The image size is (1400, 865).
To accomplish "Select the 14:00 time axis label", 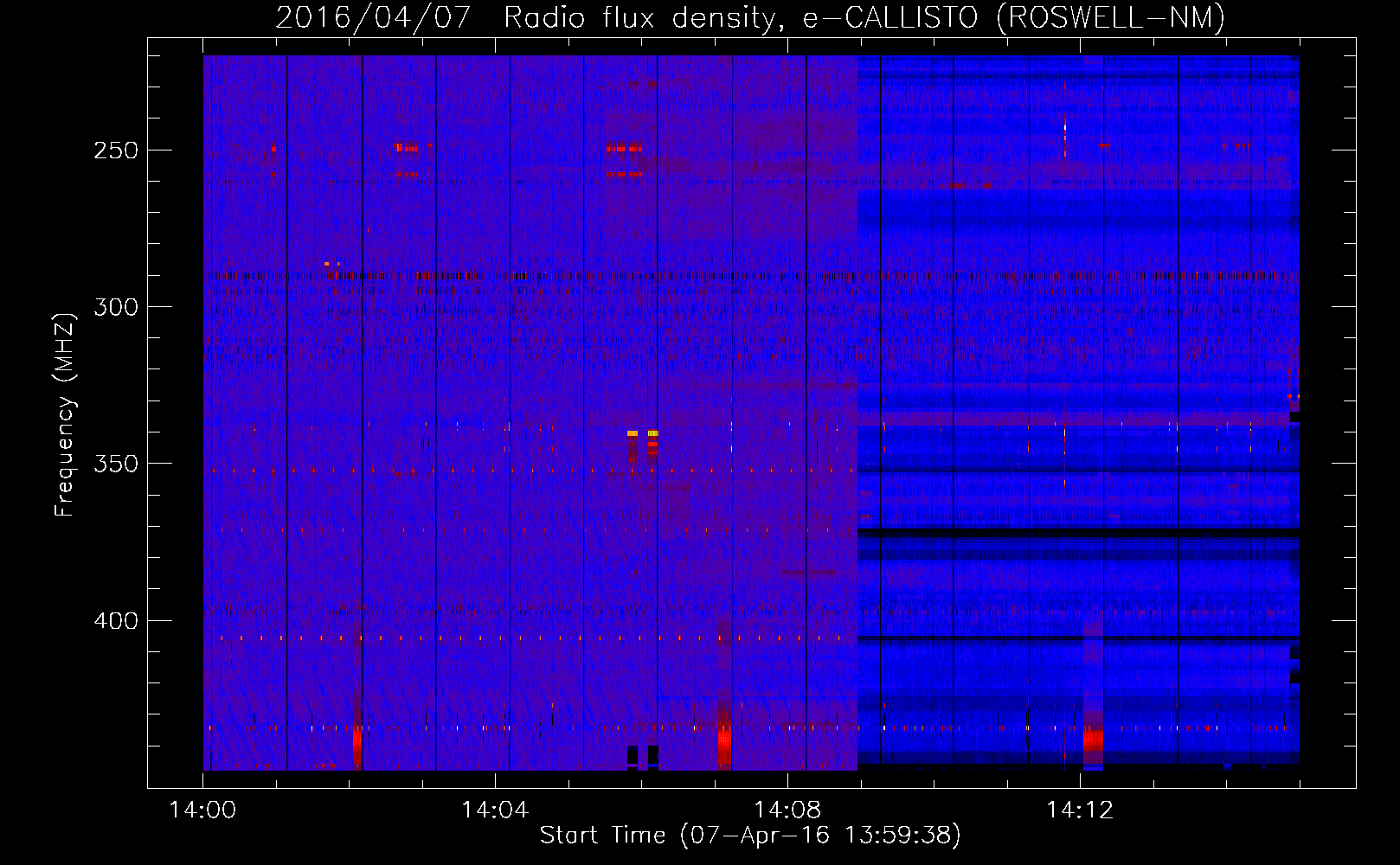I will pyautogui.click(x=202, y=811).
